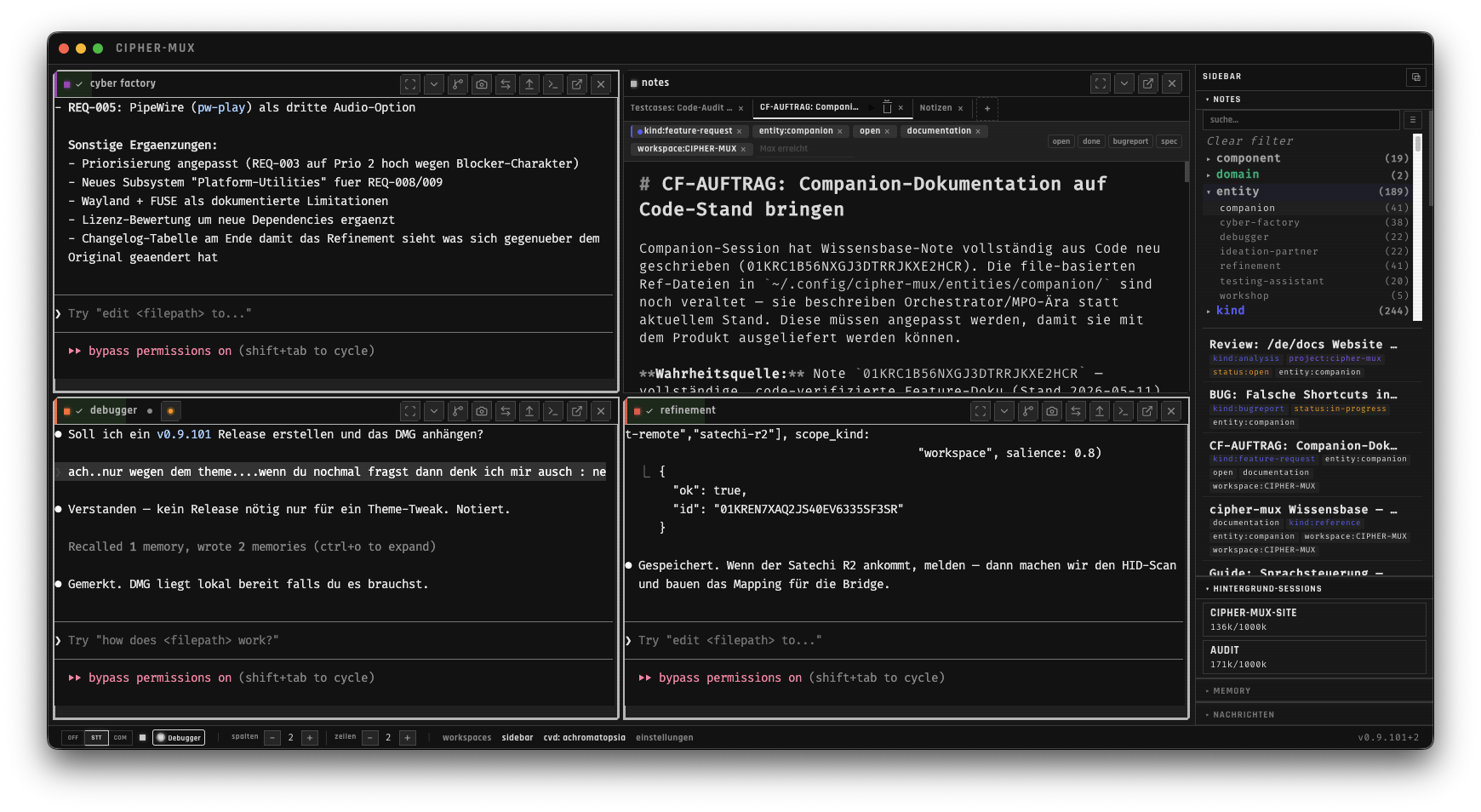The width and height of the screenshot is (1481, 812).
Task: Pop out the cyber factory pane to external window
Action: pos(577,84)
